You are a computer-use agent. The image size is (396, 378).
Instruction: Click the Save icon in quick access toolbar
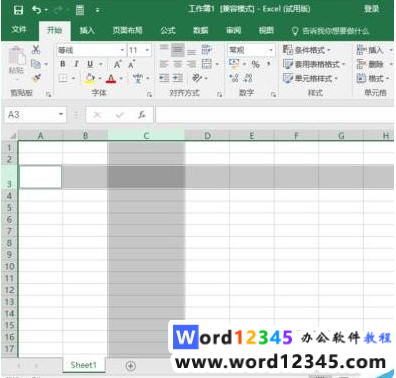tap(18, 10)
